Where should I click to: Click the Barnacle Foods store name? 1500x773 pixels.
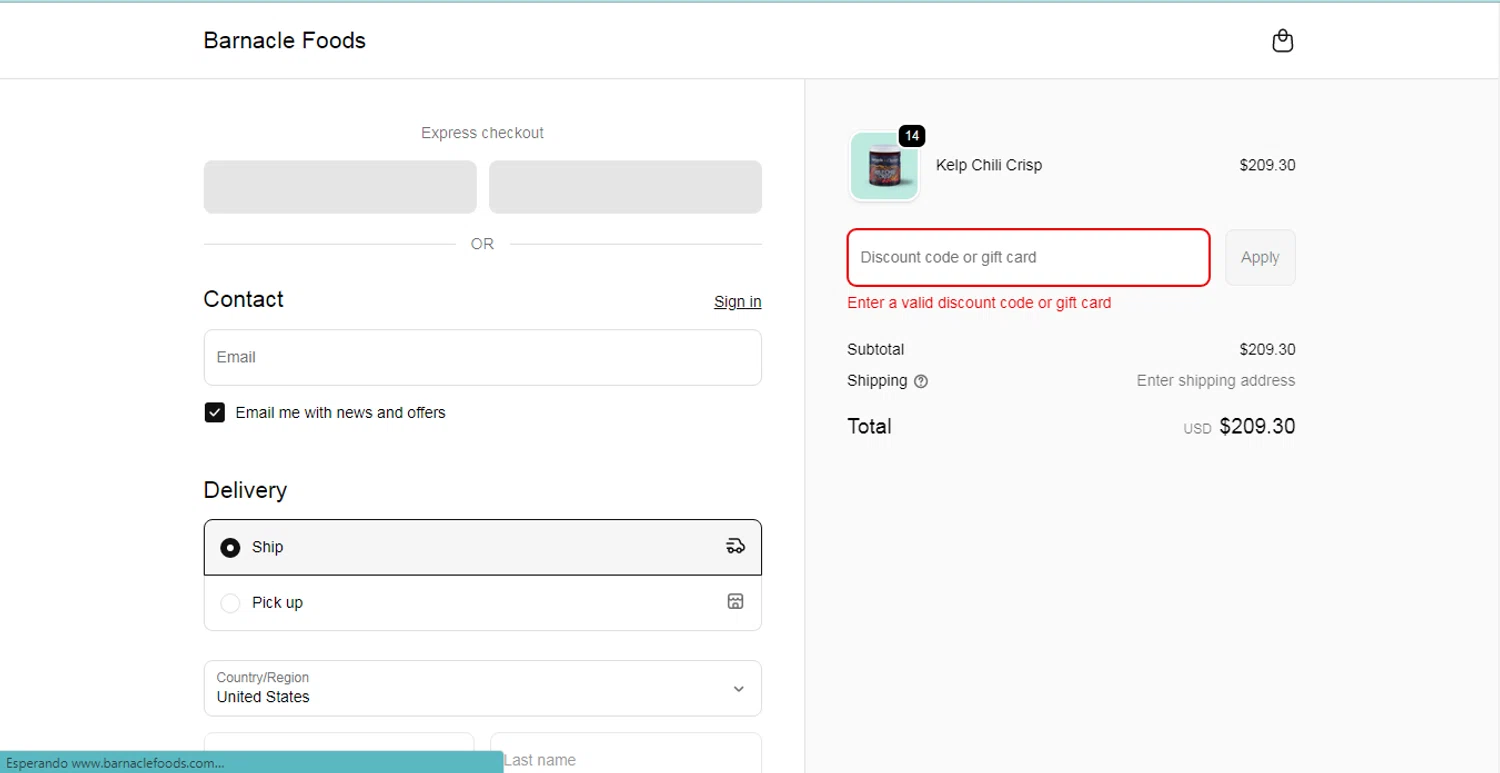284,41
